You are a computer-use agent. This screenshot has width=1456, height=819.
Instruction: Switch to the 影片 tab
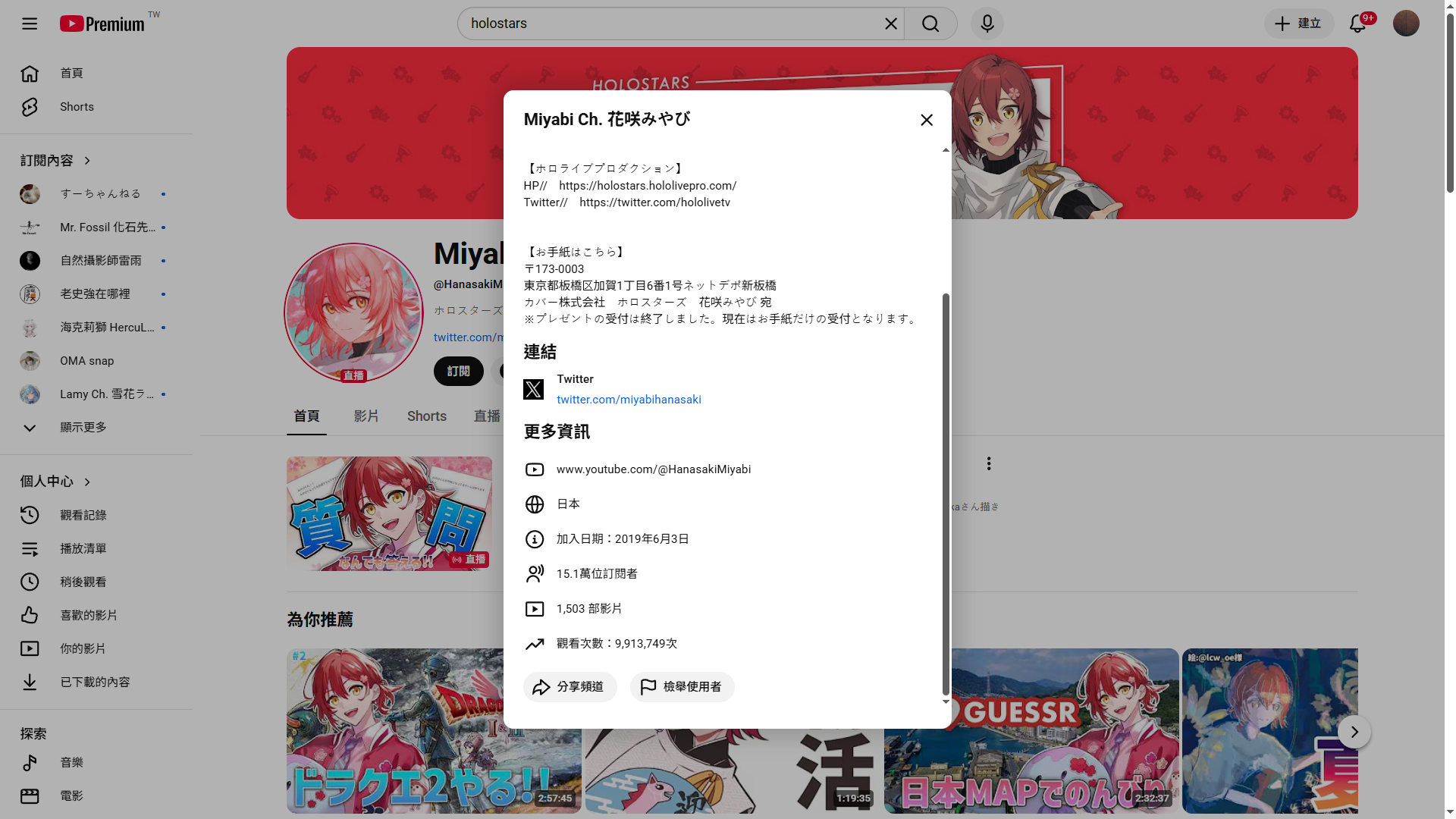(x=366, y=416)
